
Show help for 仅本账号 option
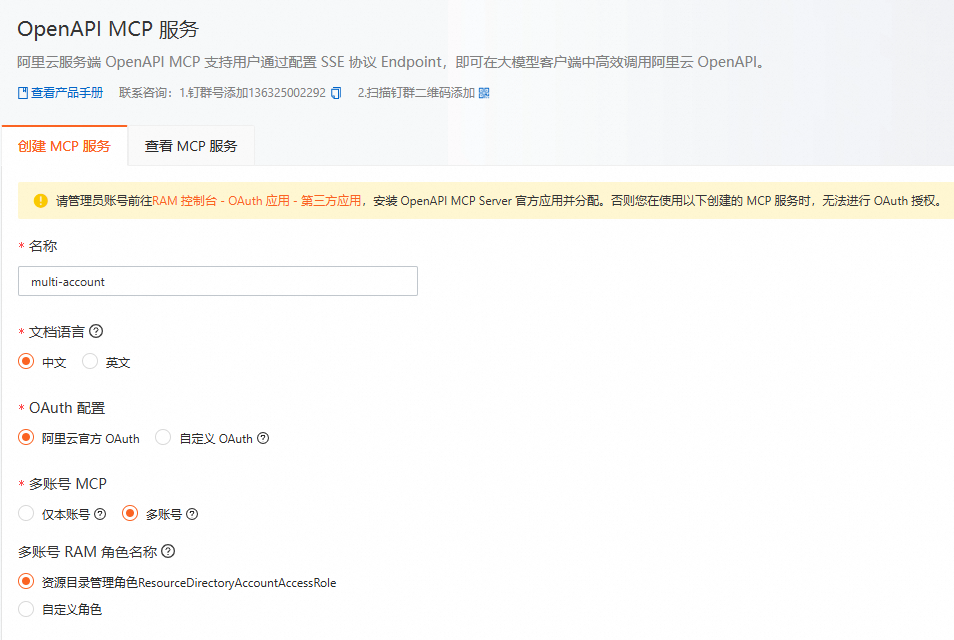pyautogui.click(x=100, y=514)
